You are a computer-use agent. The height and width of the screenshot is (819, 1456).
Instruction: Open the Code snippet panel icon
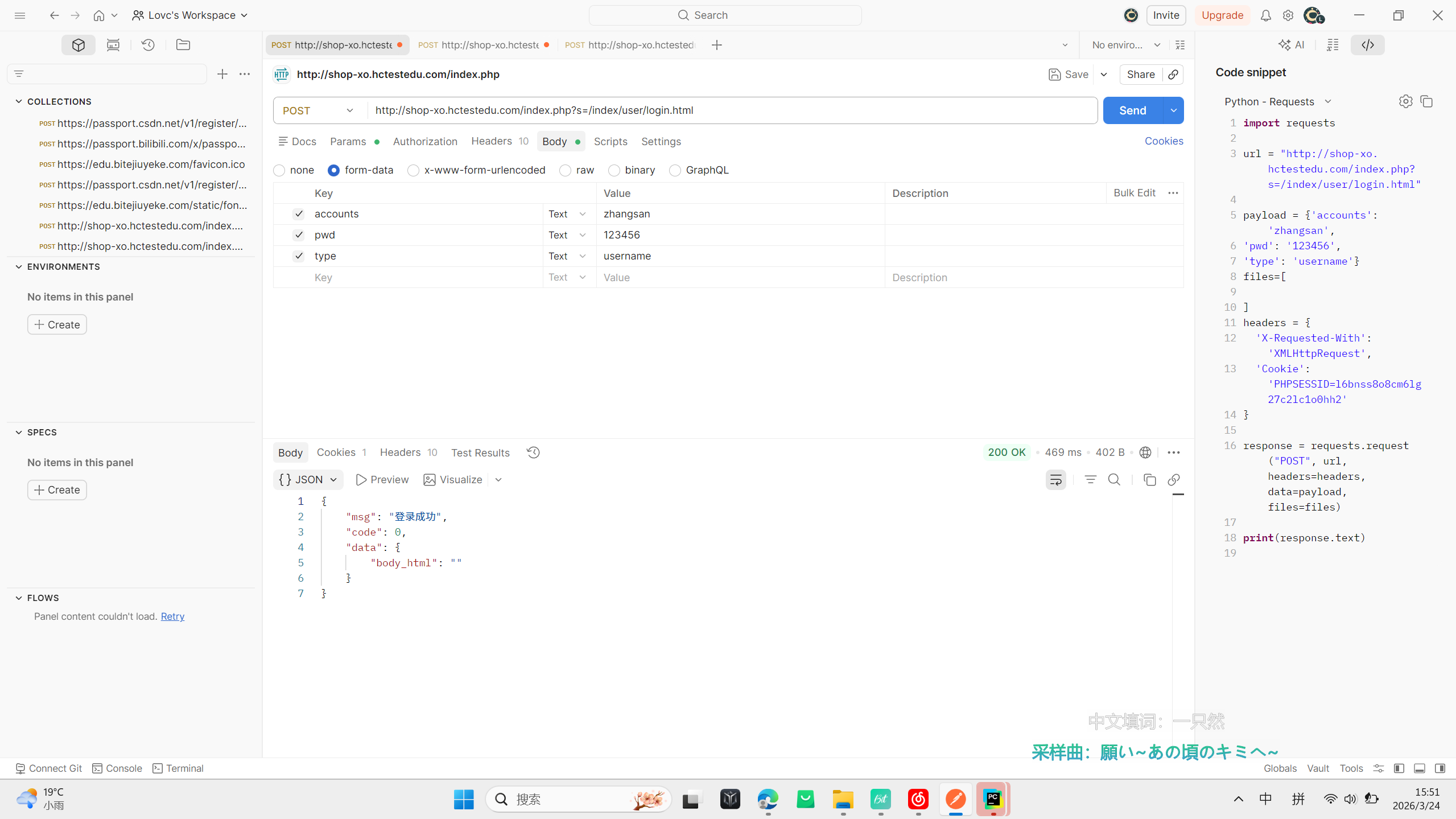(1368, 45)
